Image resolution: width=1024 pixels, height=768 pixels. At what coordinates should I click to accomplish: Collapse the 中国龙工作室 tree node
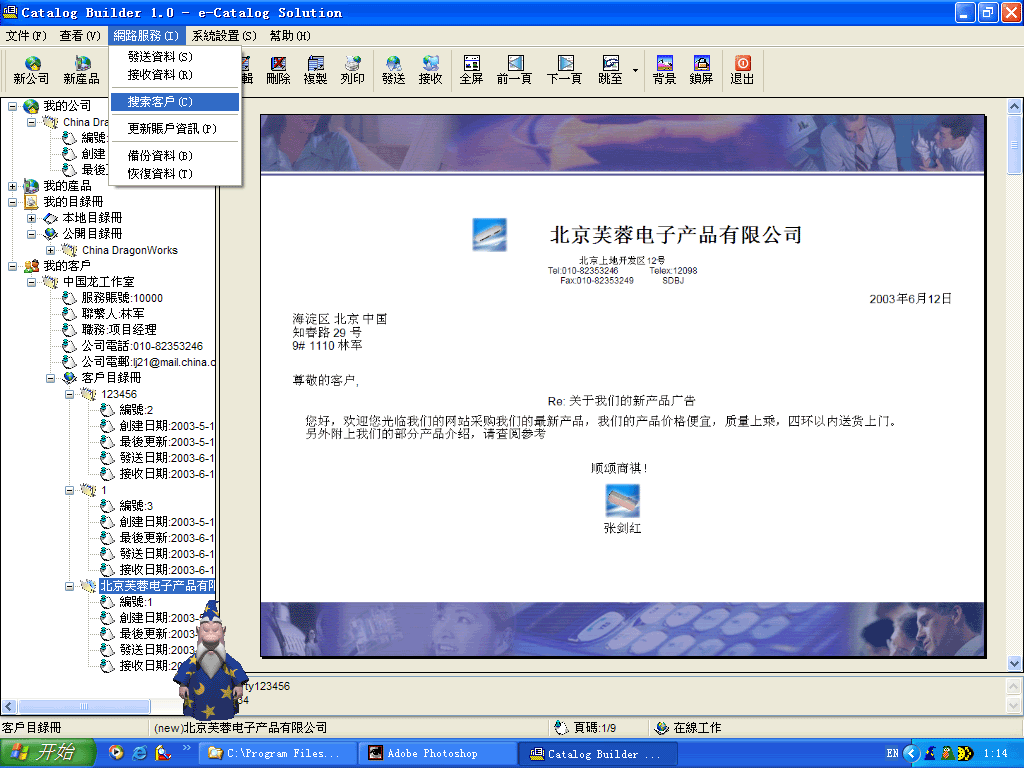pyautogui.click(x=31, y=282)
